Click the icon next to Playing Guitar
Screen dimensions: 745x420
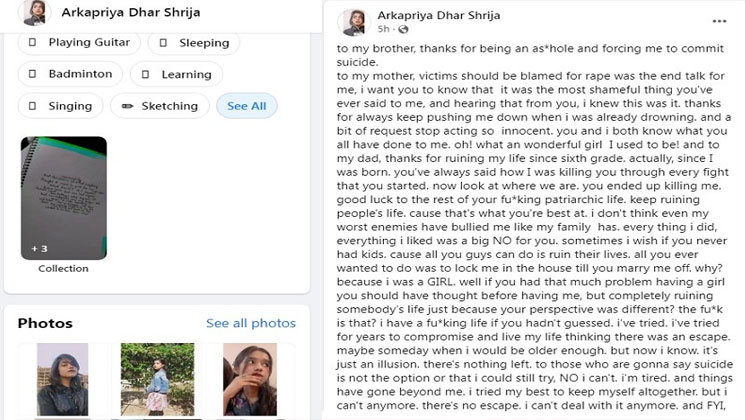click(x=32, y=42)
